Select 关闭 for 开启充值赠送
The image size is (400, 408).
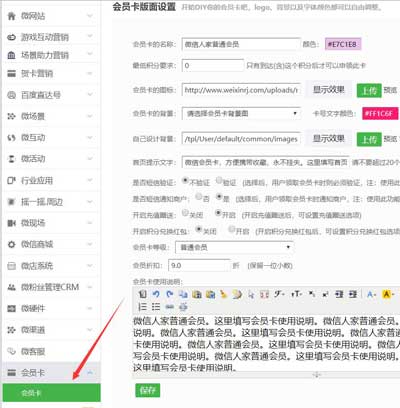coord(185,213)
